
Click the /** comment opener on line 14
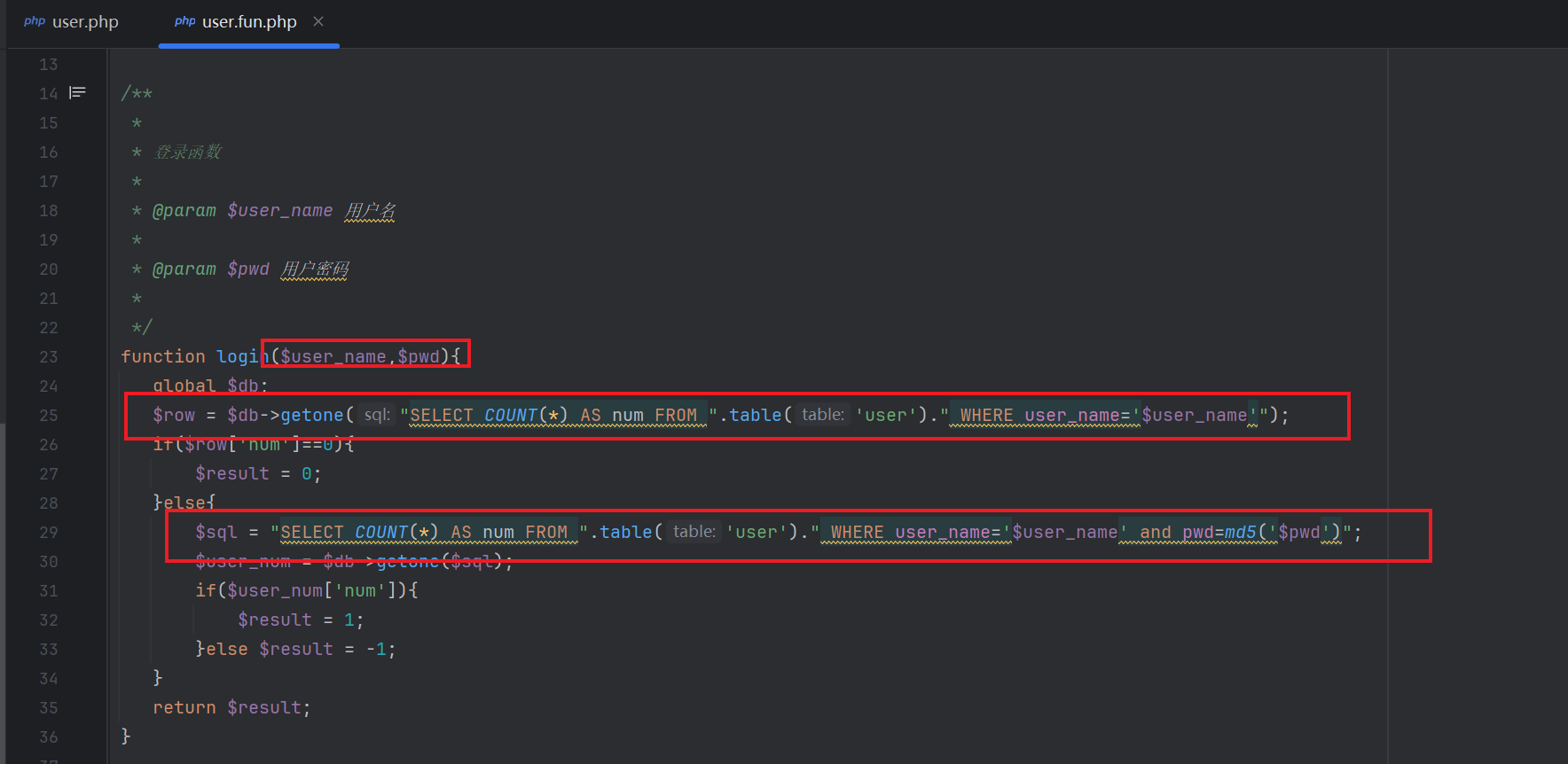[137, 93]
